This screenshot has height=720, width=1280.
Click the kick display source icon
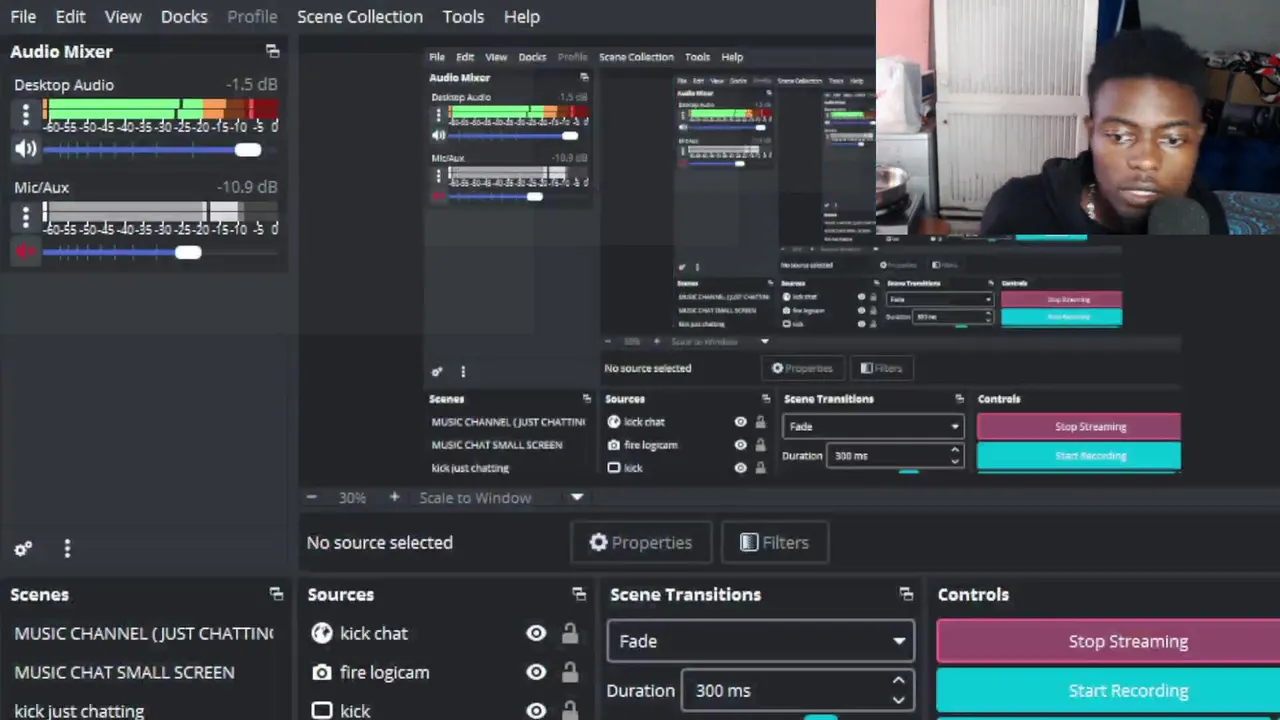(x=322, y=711)
